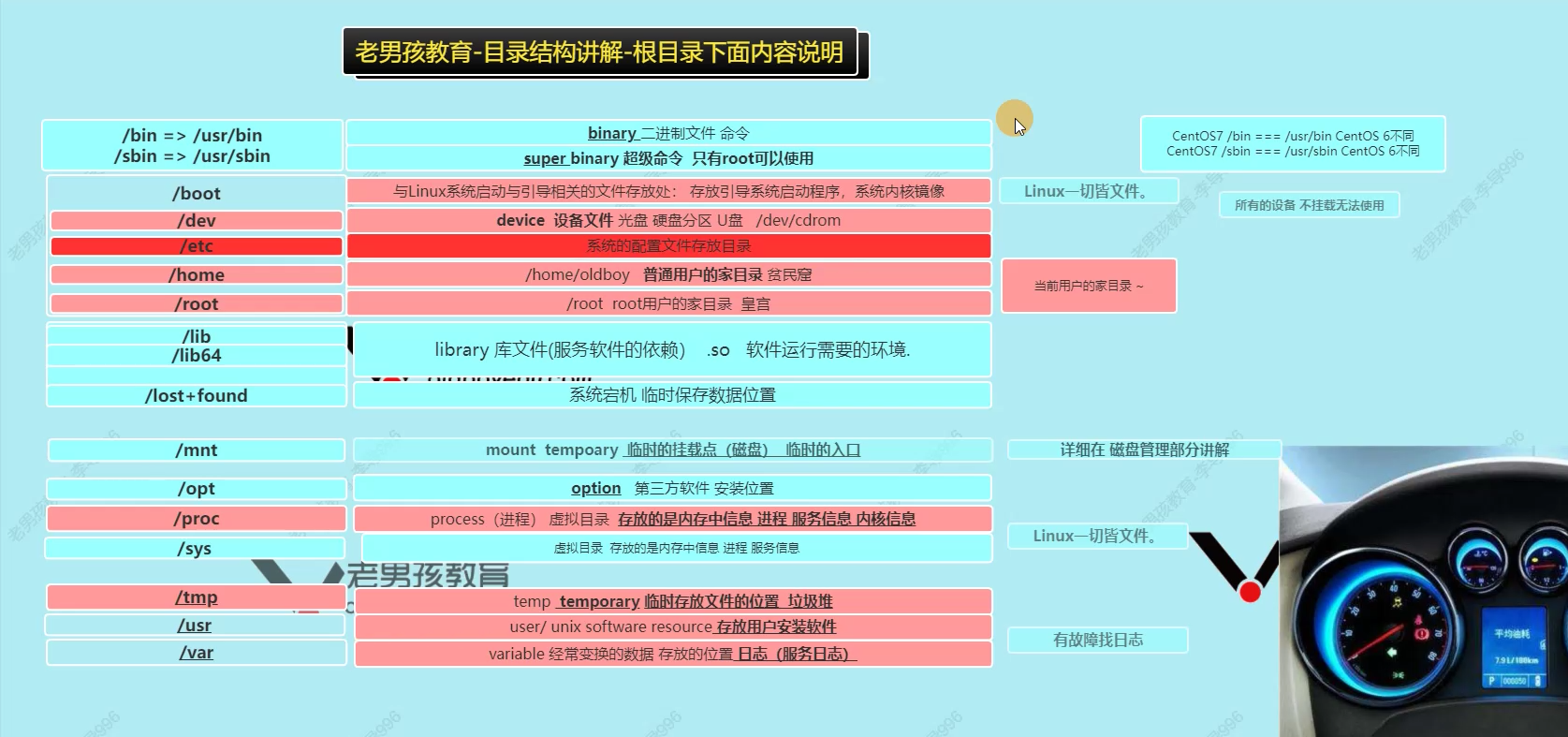Click the /sys directory label
The image size is (1568, 737).
pos(195,549)
